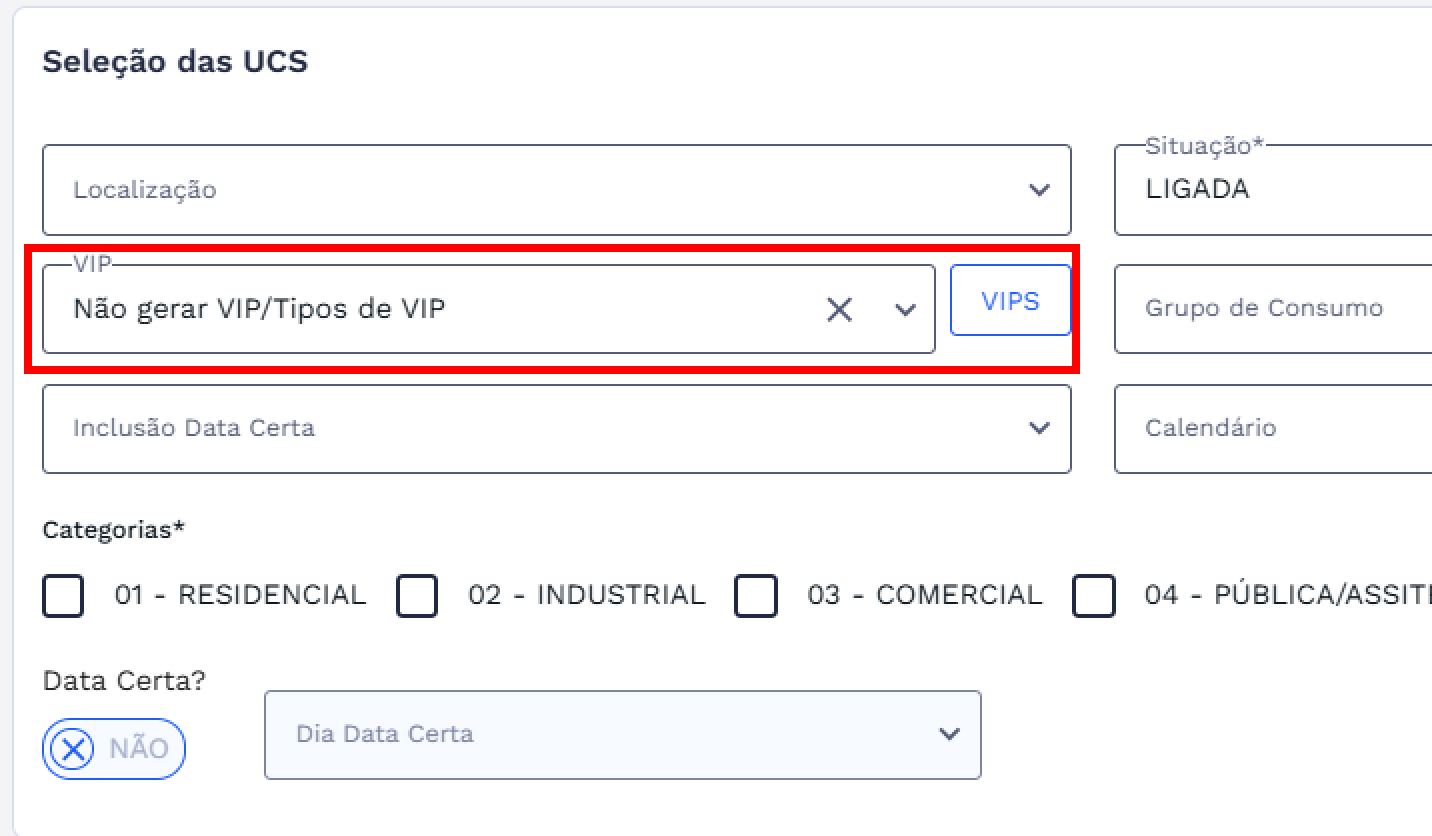1432x836 pixels.
Task: Open the Localização combo box field
Action: [x=540, y=190]
